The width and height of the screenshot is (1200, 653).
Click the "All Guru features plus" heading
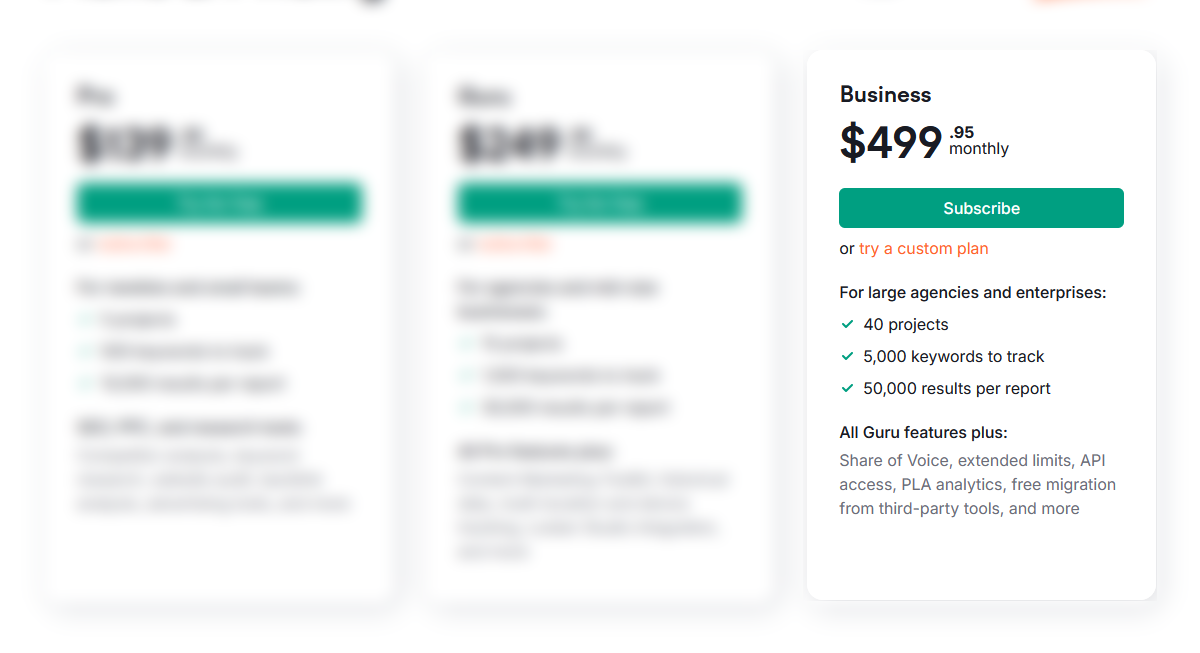tap(923, 432)
